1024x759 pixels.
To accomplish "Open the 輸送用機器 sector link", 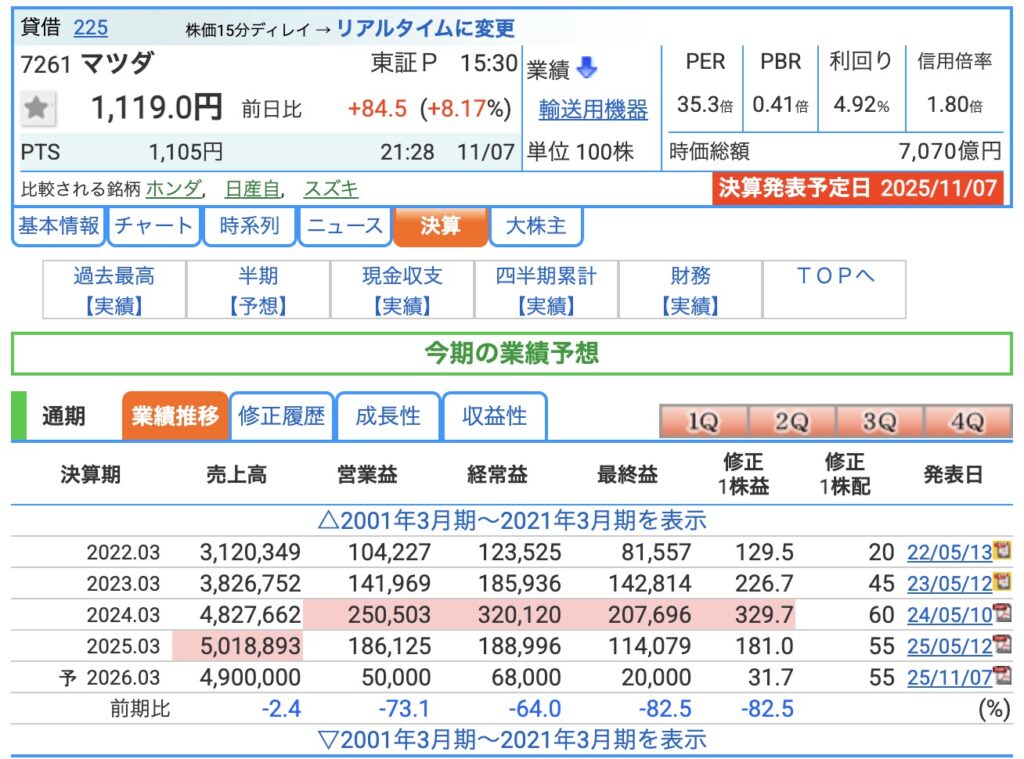I will click(x=593, y=109).
